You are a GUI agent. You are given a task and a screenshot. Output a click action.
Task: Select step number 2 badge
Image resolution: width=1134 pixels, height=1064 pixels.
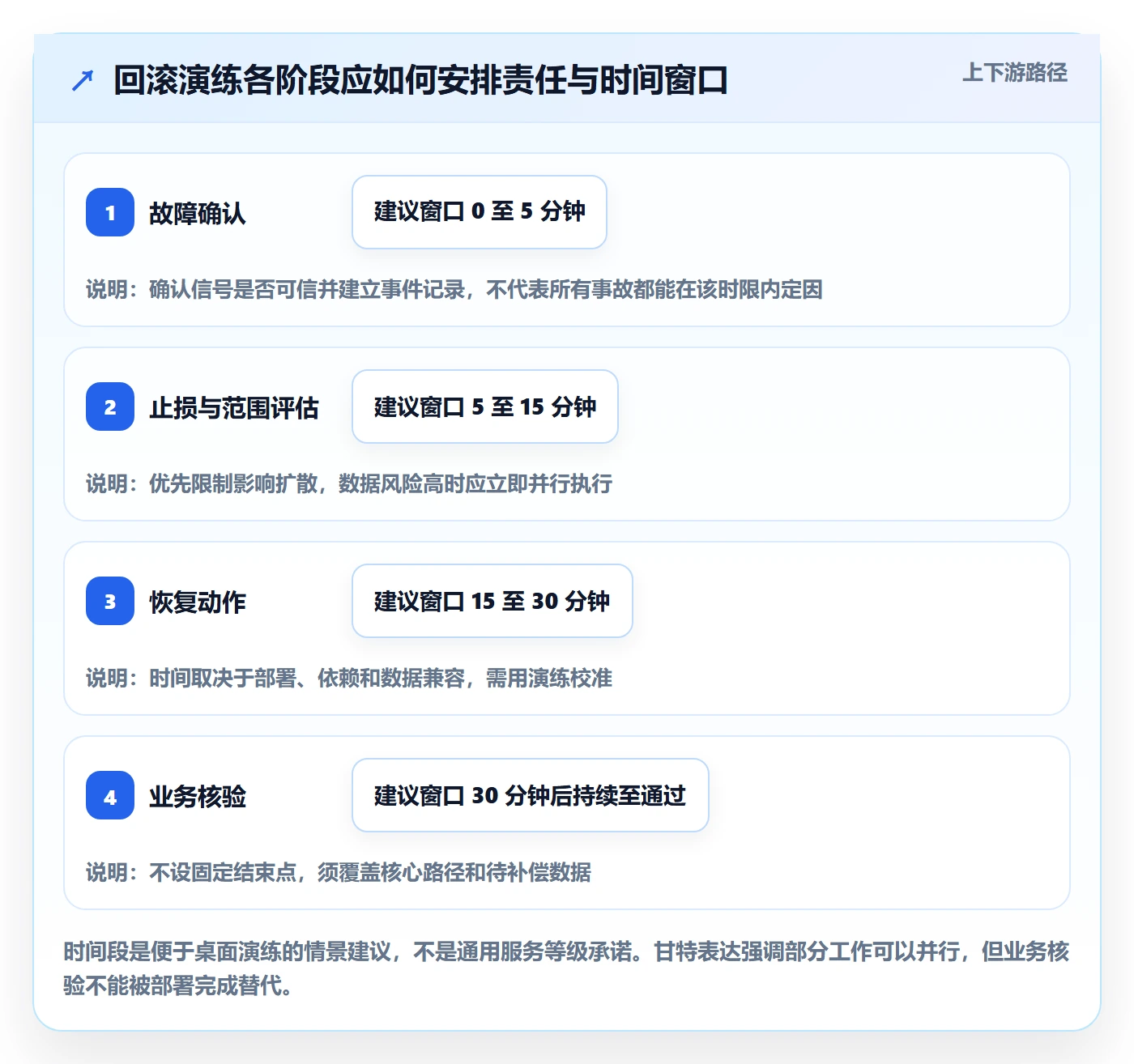[x=110, y=406]
